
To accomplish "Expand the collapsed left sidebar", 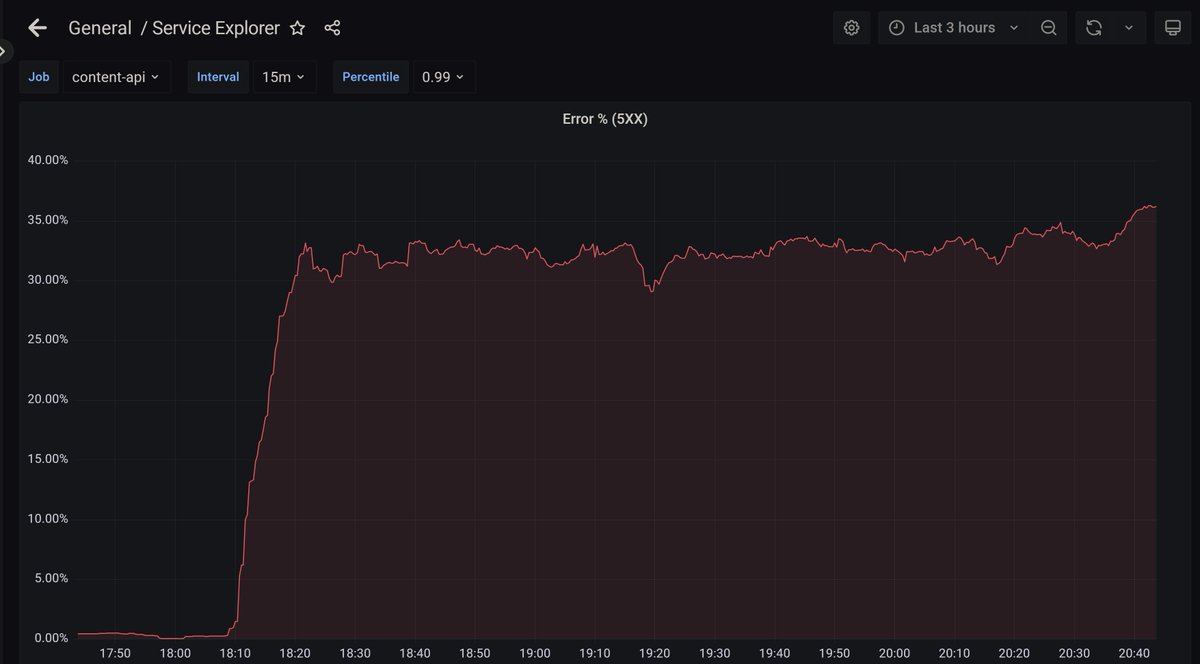I will pos(5,50).
